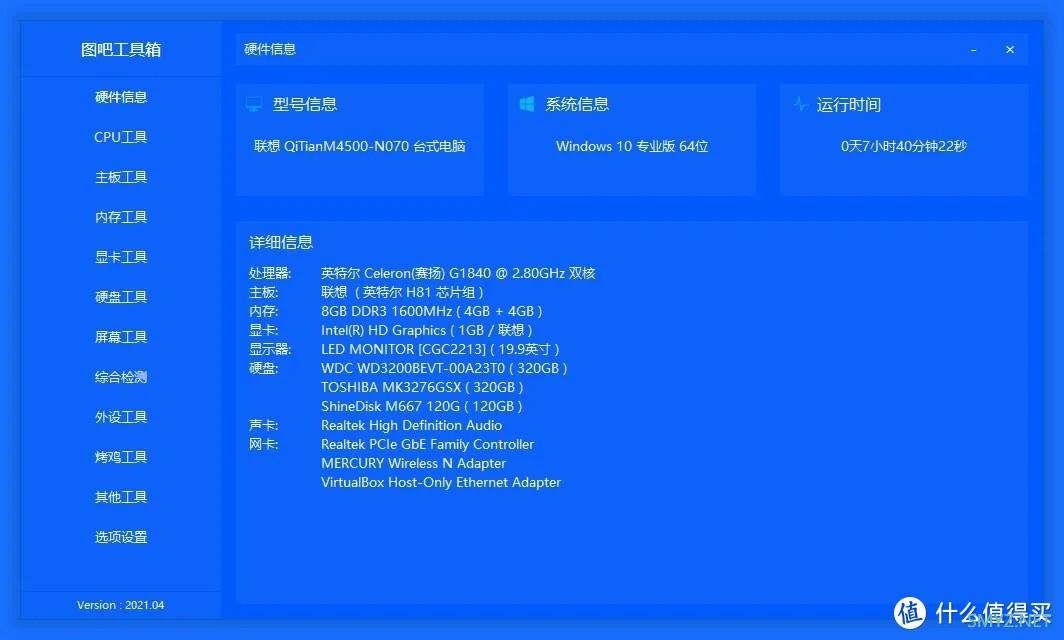Click the Version : 2021.04 label
This screenshot has height=640, width=1064.
121,605
